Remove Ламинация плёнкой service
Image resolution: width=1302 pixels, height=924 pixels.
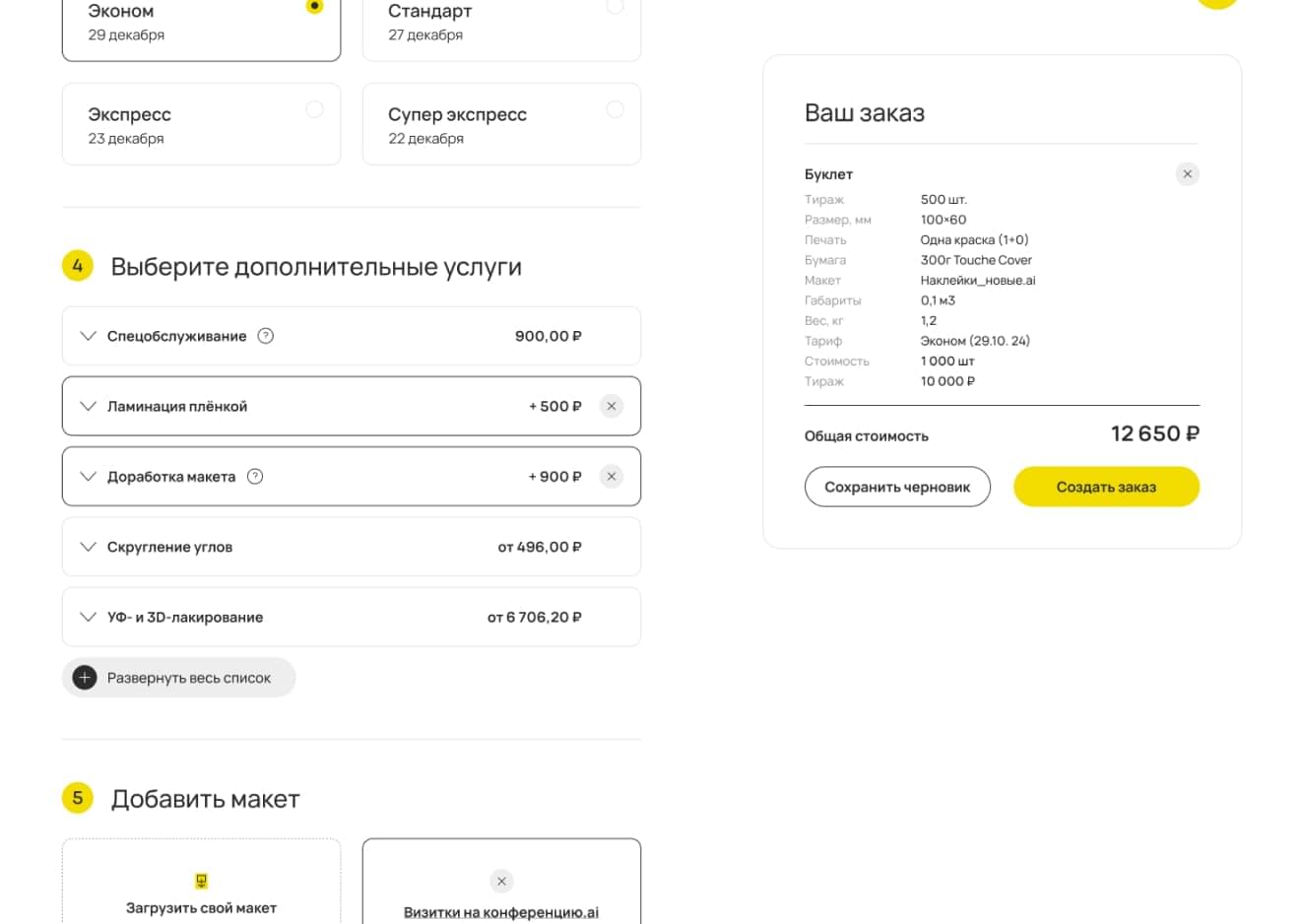pyautogui.click(x=611, y=406)
